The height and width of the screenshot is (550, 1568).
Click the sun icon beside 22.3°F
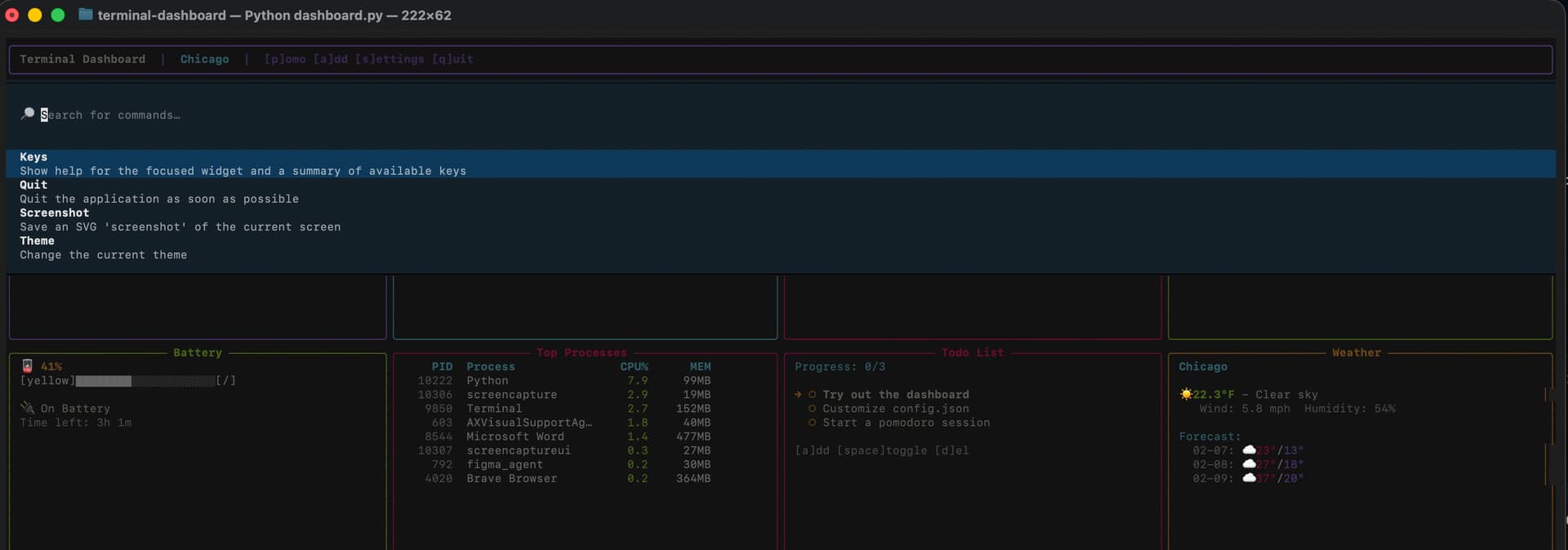coord(1186,394)
